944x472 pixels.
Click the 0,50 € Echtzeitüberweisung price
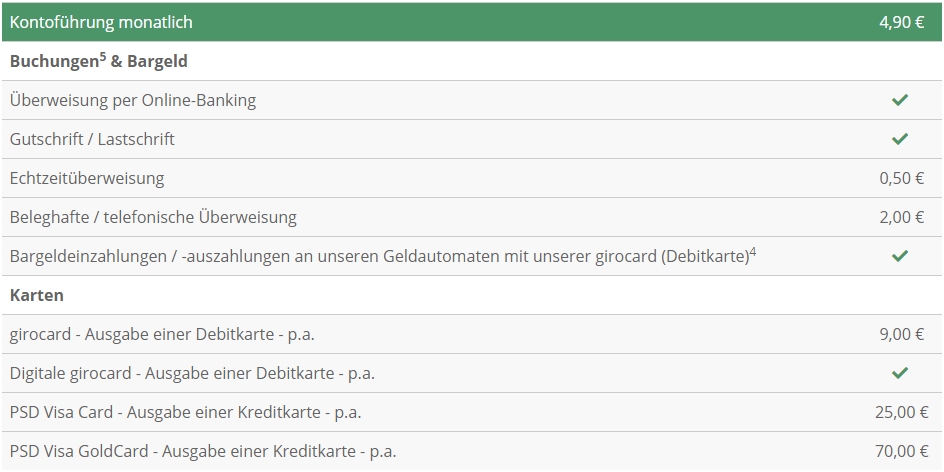coord(901,178)
